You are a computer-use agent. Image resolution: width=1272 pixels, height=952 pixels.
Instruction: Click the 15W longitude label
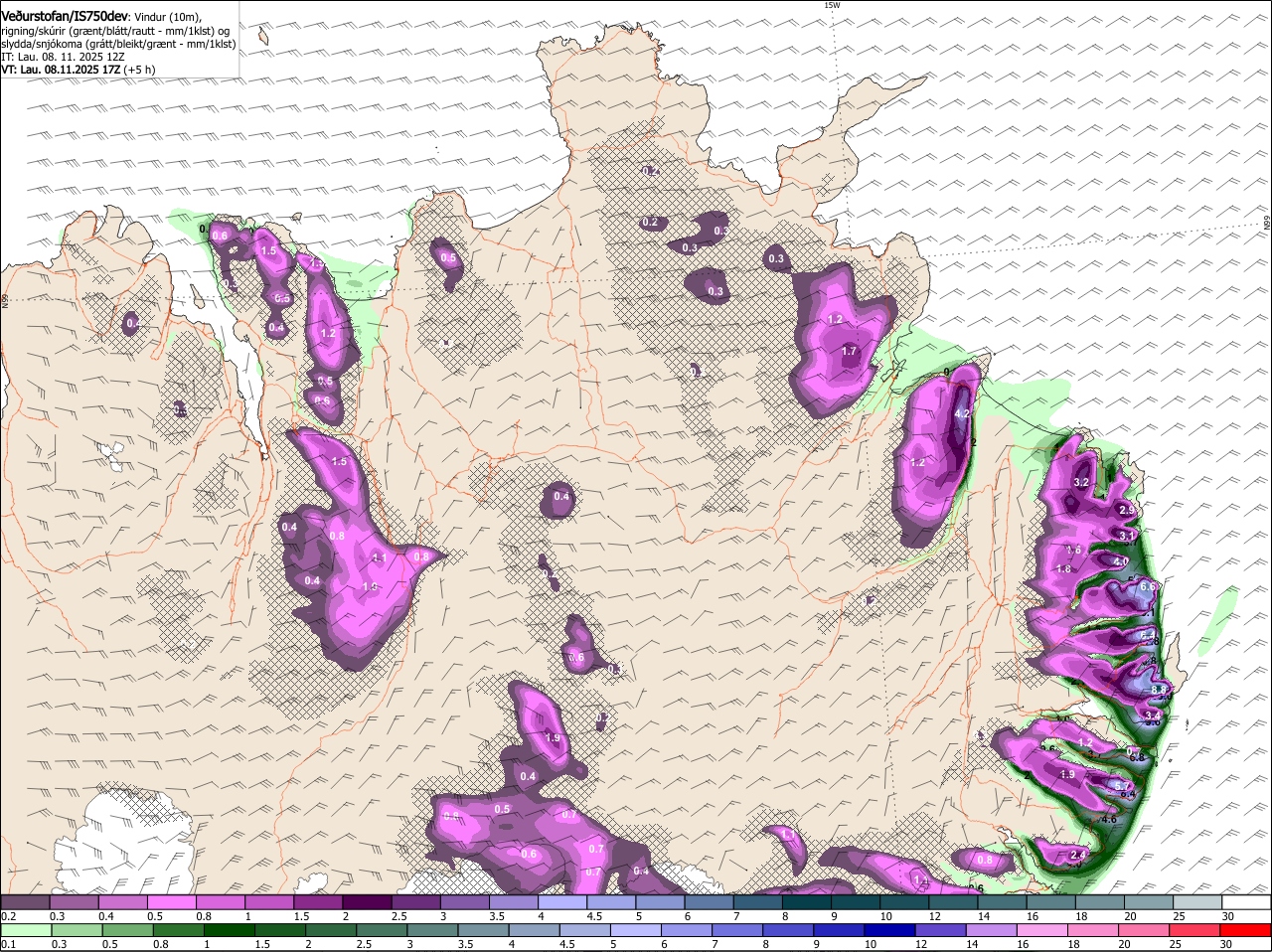(x=832, y=5)
